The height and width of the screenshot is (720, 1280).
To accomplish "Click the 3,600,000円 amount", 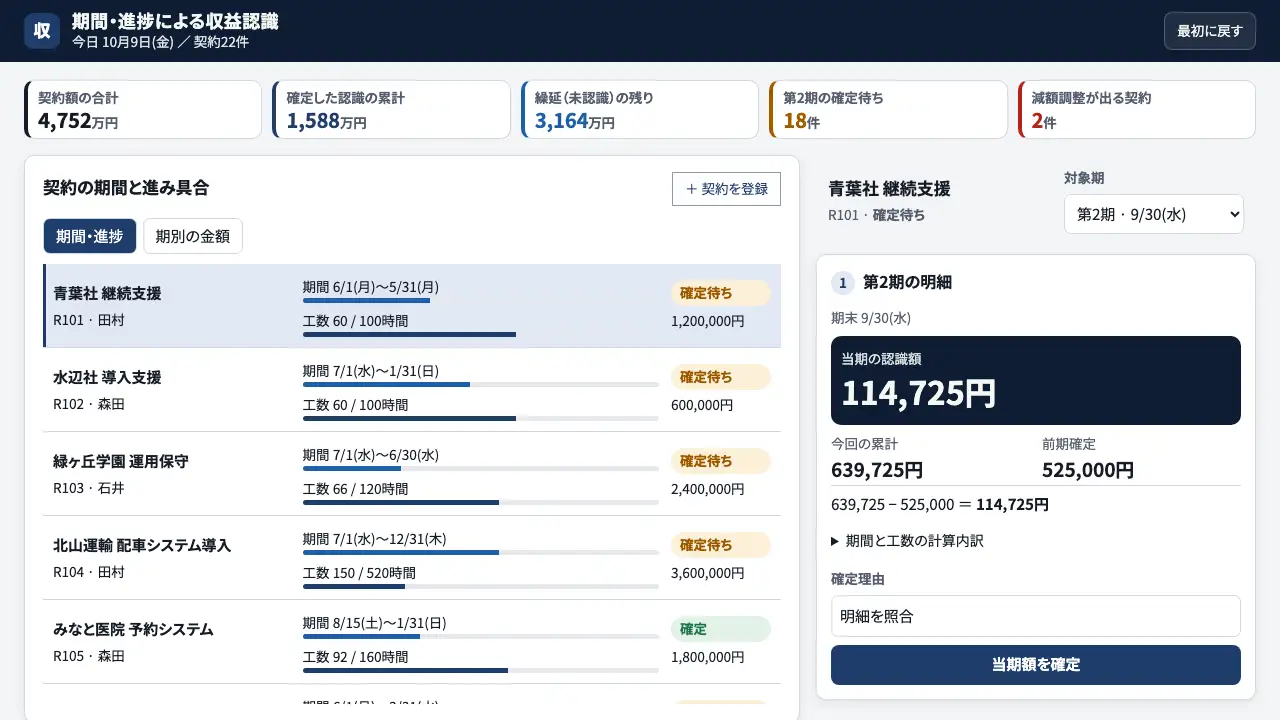I will [708, 573].
